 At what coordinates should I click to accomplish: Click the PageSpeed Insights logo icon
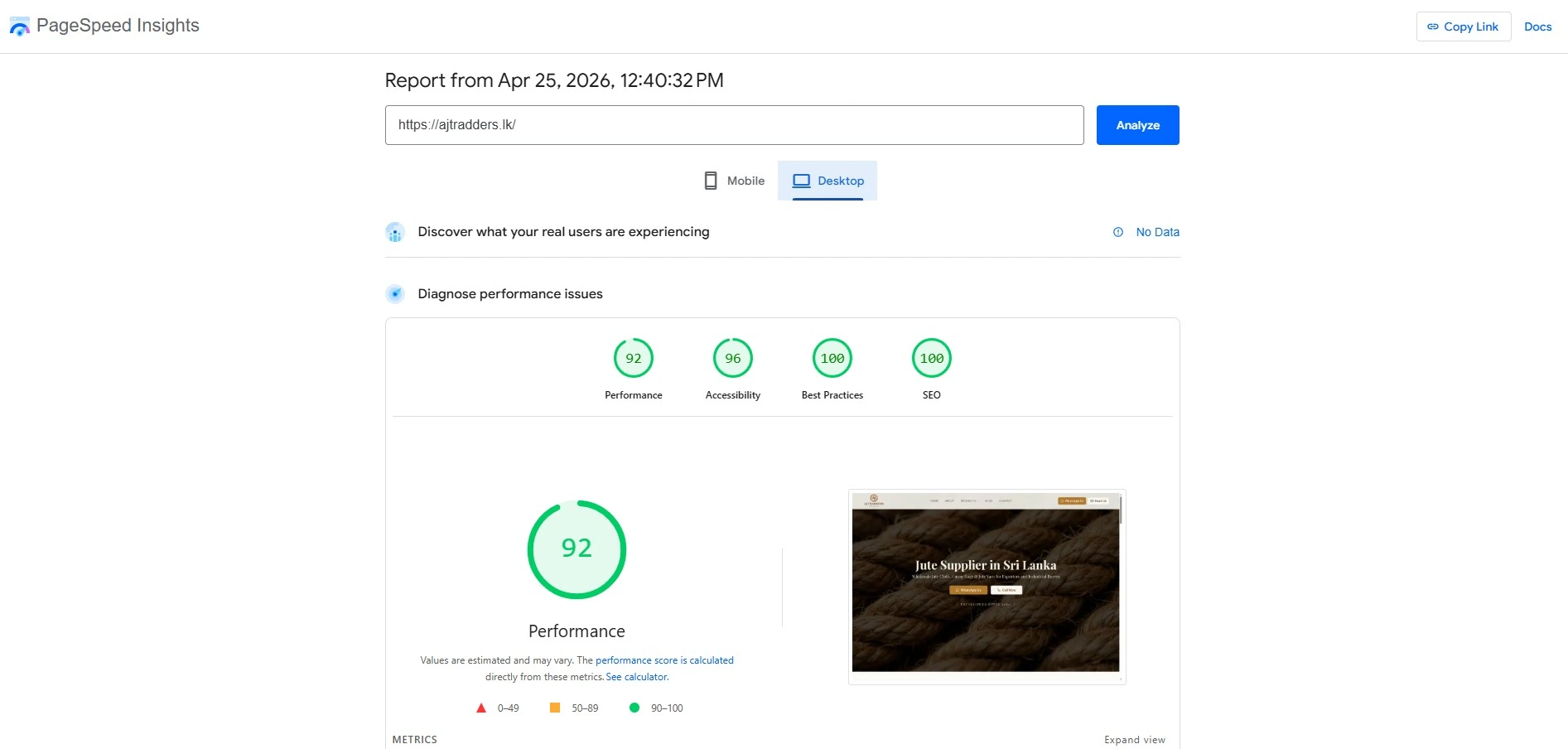click(x=19, y=27)
